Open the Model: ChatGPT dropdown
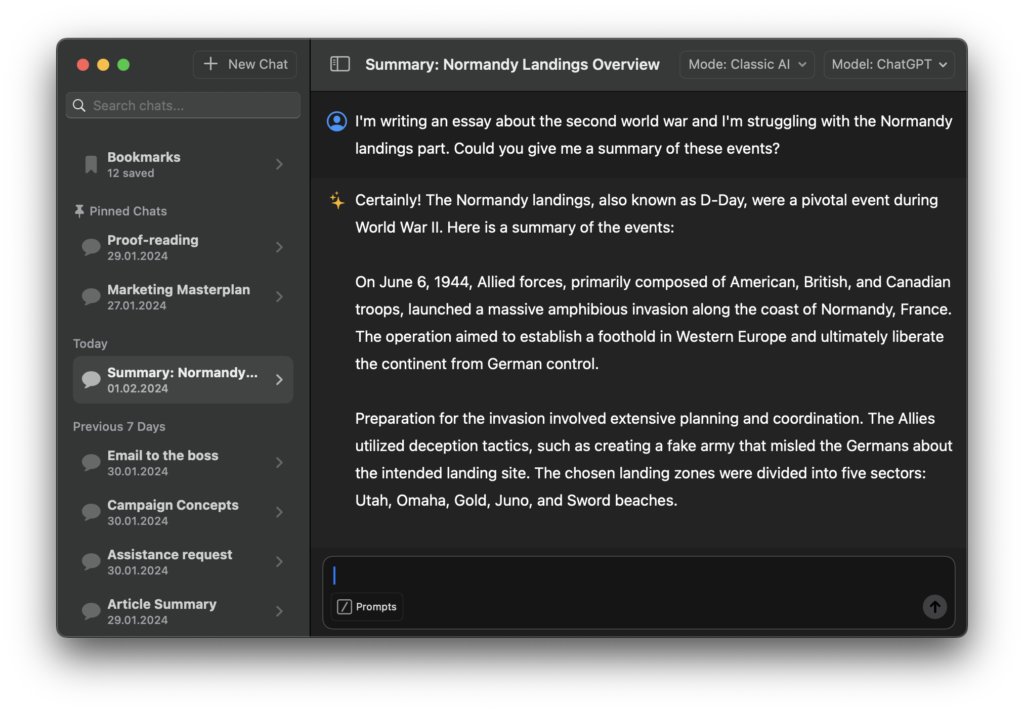 (x=889, y=65)
